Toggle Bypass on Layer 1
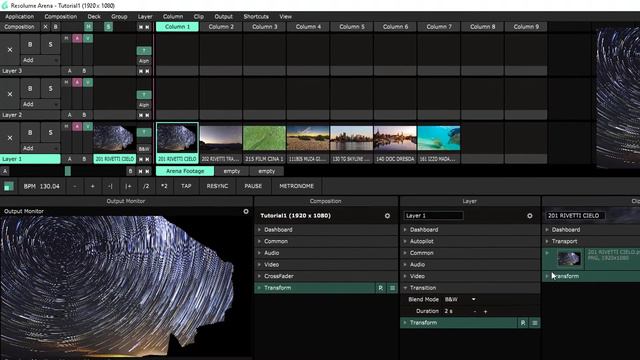The width and height of the screenshot is (640, 360). click(x=30, y=133)
